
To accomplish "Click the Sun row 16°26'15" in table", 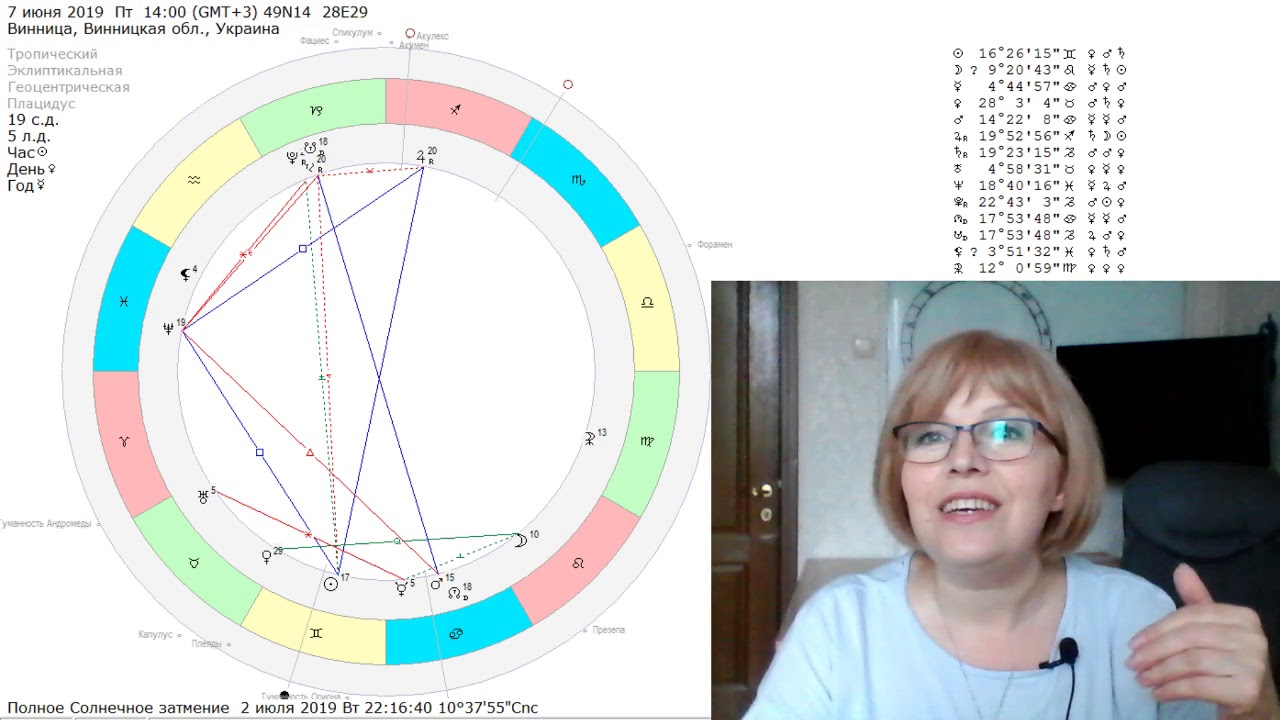I will point(1040,54).
